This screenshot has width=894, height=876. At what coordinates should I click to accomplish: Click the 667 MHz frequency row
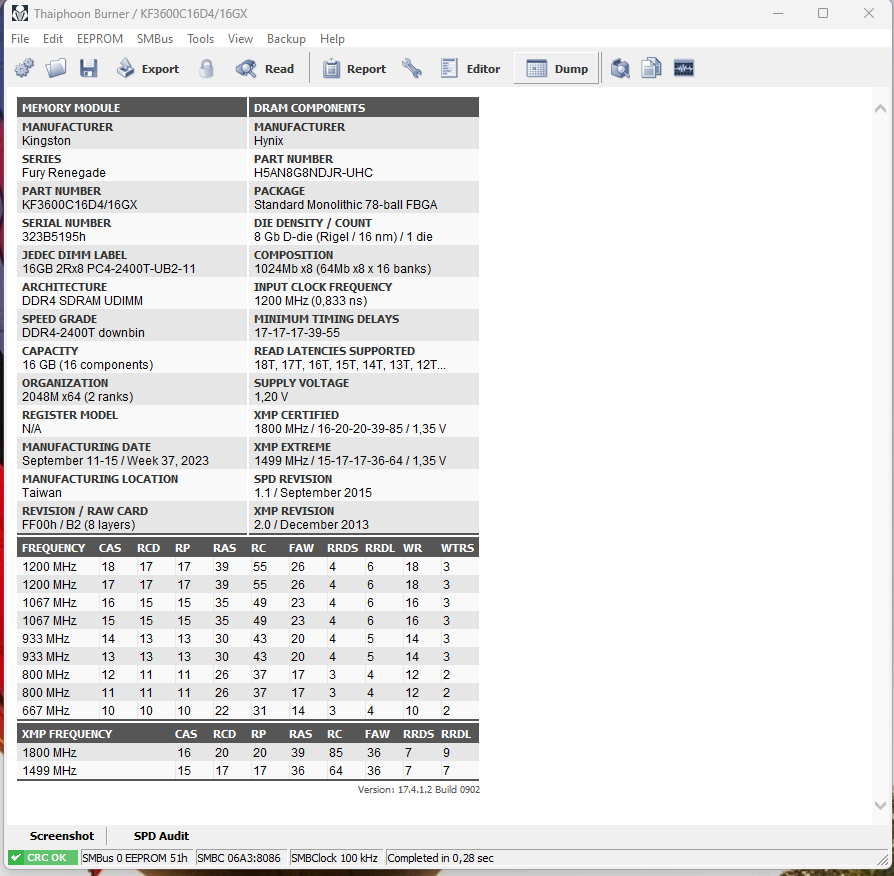tap(248, 711)
